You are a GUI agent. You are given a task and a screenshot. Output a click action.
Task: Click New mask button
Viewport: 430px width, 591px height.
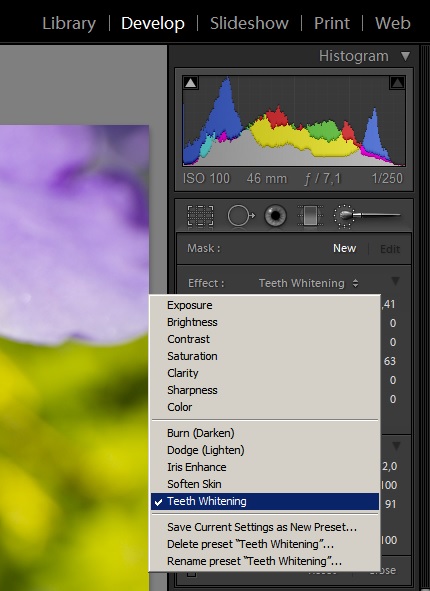pos(344,248)
